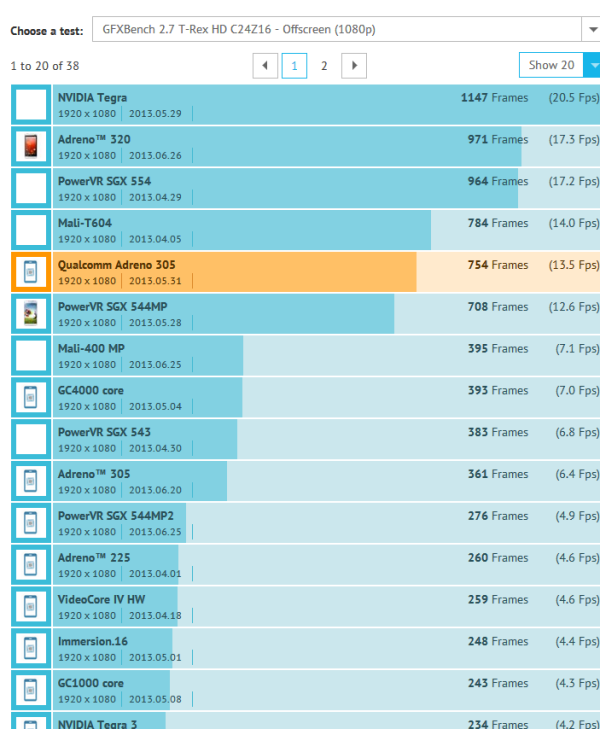This screenshot has width=600, height=729.
Task: Open the 'Choose a test' dropdown
Action: pos(345,30)
